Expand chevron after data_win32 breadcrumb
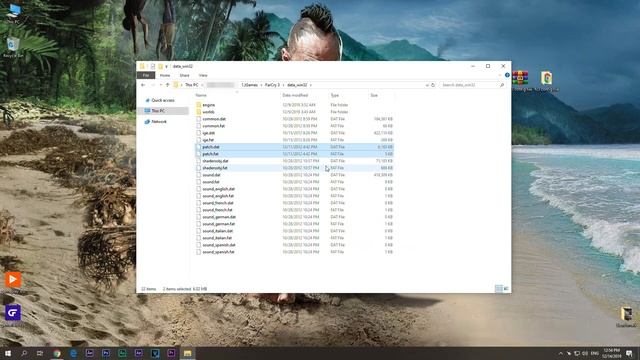 coord(311,85)
